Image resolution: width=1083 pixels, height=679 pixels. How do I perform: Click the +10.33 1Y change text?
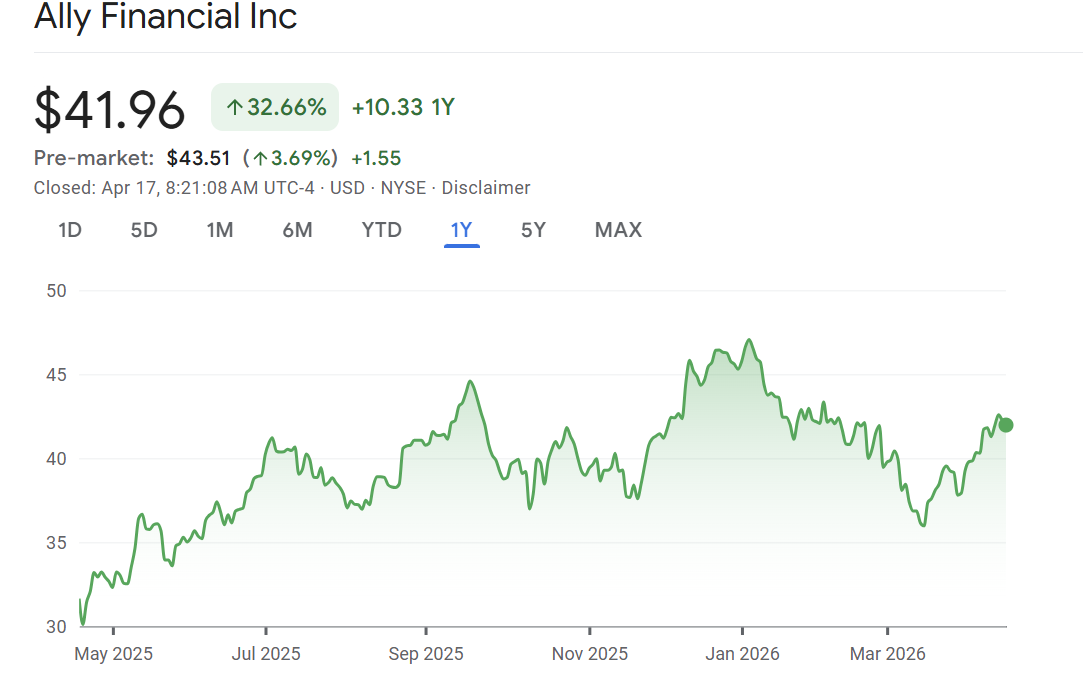click(403, 108)
